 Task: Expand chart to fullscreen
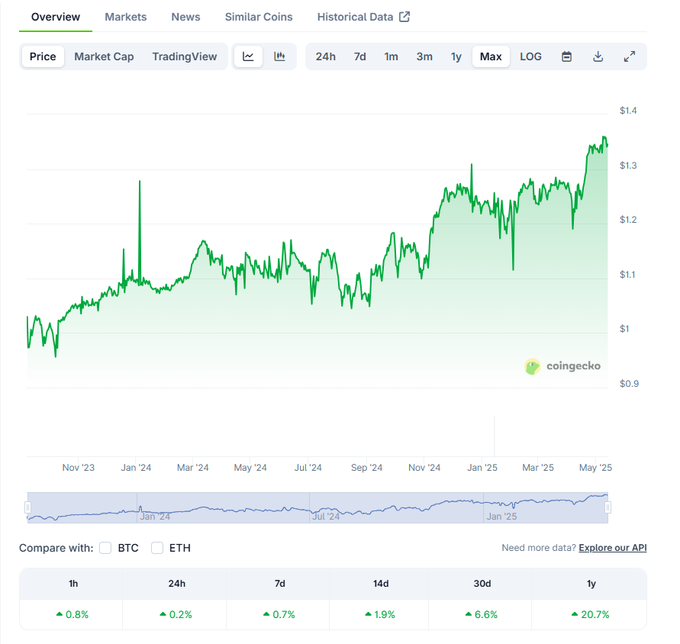629,57
